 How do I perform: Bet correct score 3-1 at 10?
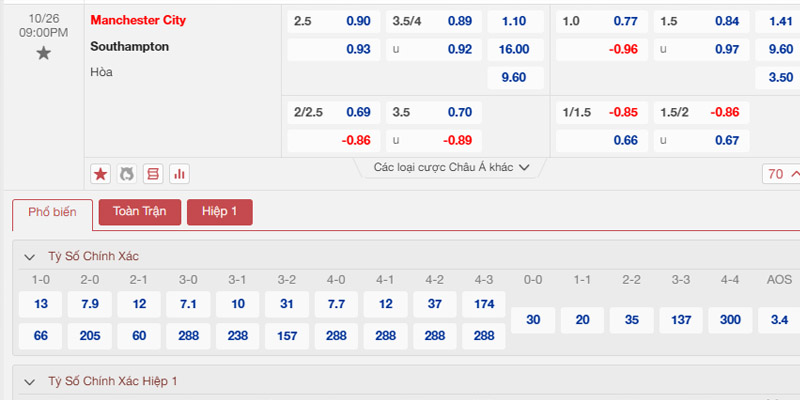click(x=238, y=305)
